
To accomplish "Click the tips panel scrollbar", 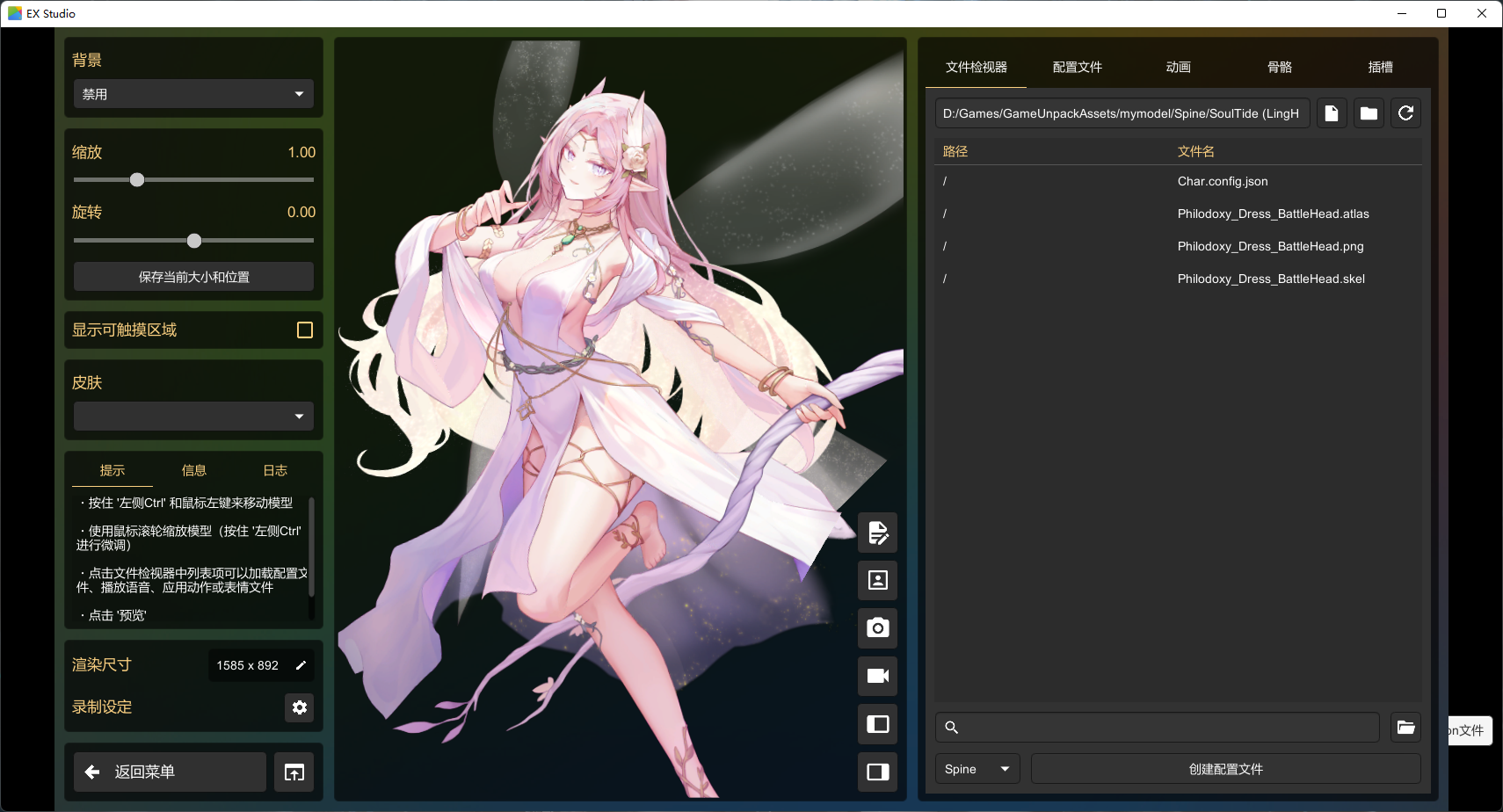I will click(x=311, y=548).
